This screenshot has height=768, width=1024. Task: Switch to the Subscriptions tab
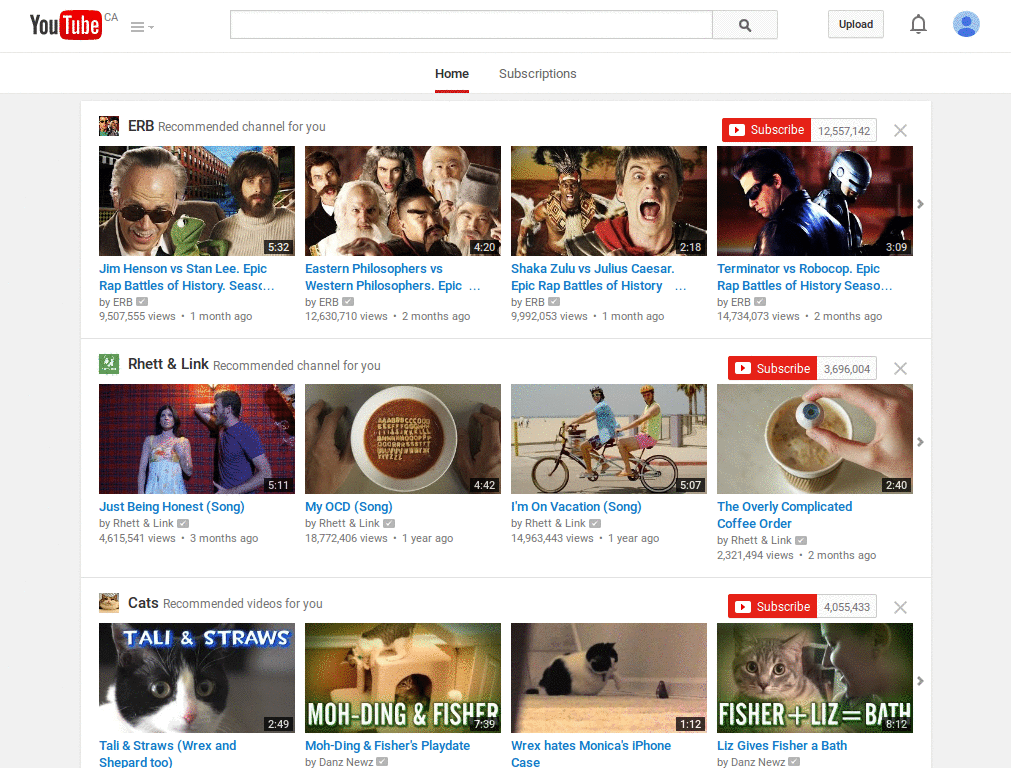click(537, 74)
